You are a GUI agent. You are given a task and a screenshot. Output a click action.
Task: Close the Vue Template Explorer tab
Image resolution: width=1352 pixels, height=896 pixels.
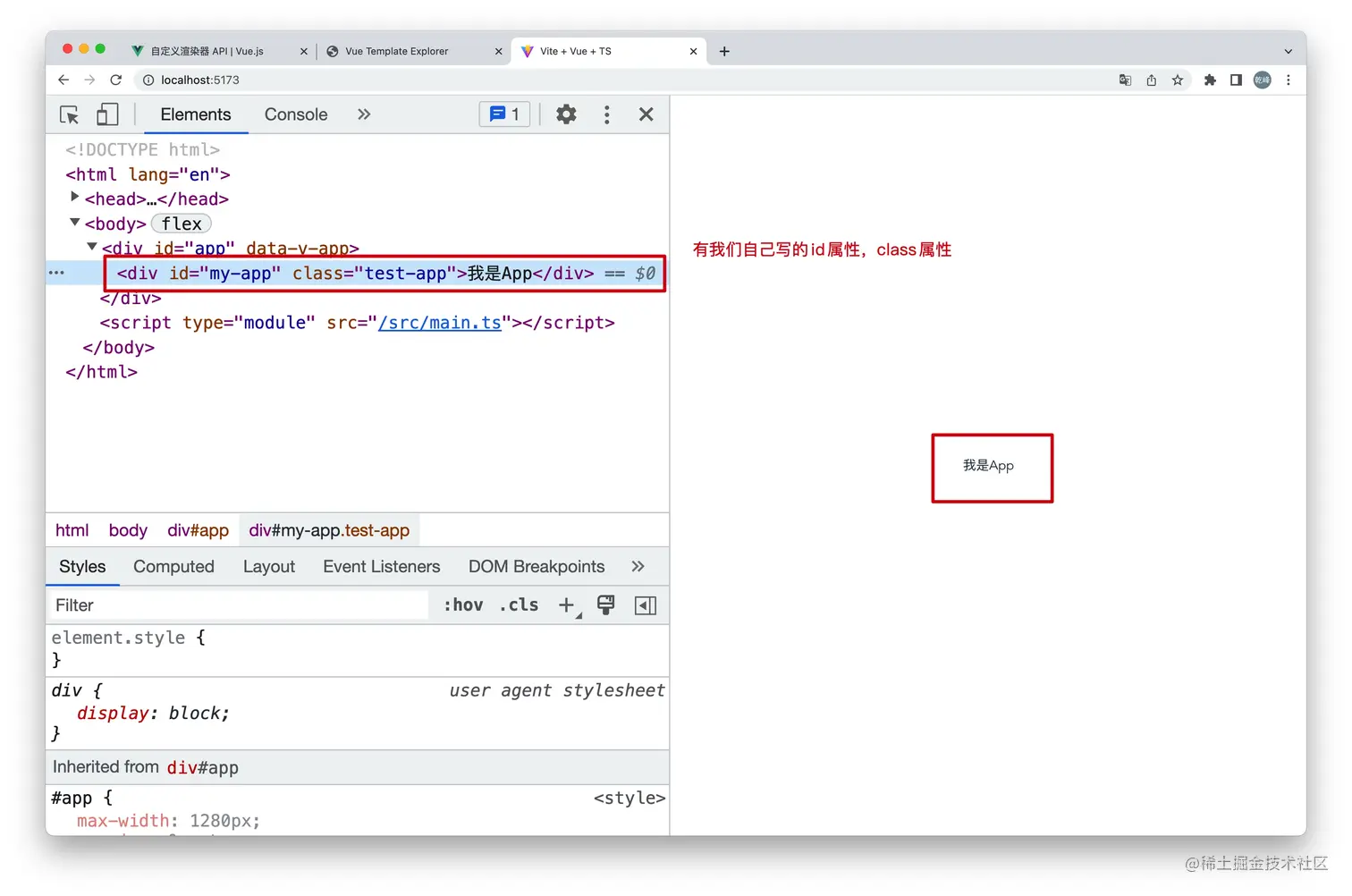[499, 51]
